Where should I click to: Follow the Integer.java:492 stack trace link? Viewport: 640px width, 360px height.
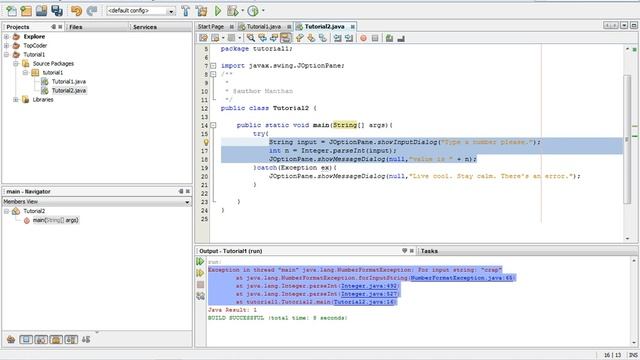point(369,286)
